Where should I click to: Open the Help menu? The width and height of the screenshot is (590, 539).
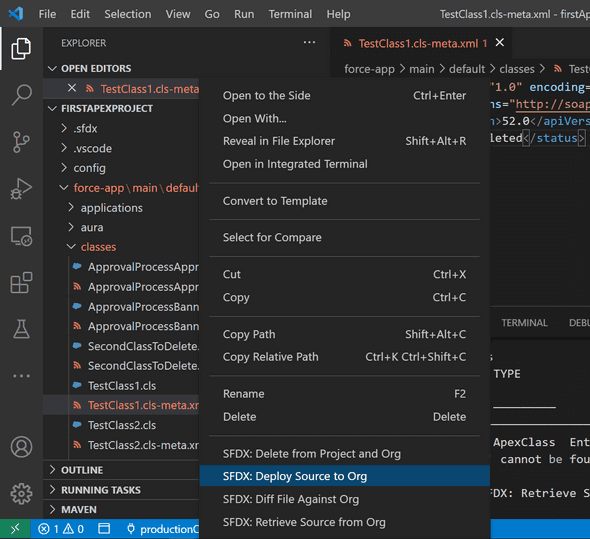338,14
